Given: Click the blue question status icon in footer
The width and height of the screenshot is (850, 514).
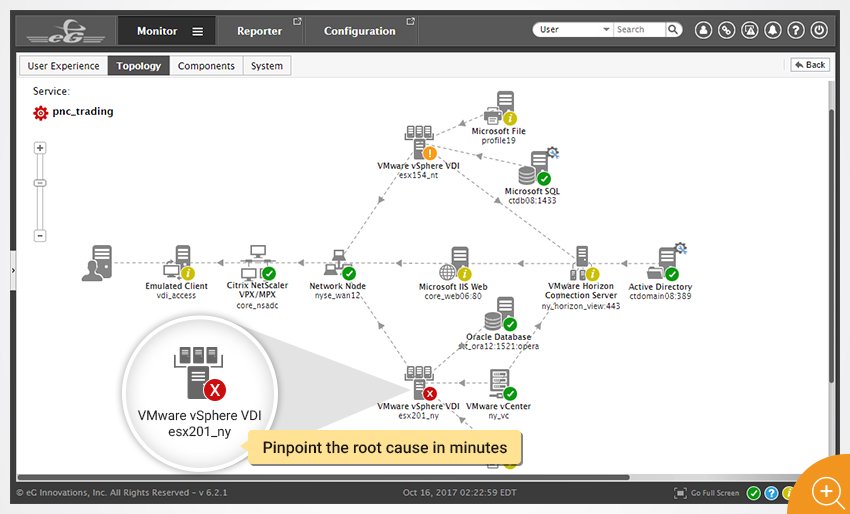Looking at the screenshot, I should [x=771, y=493].
